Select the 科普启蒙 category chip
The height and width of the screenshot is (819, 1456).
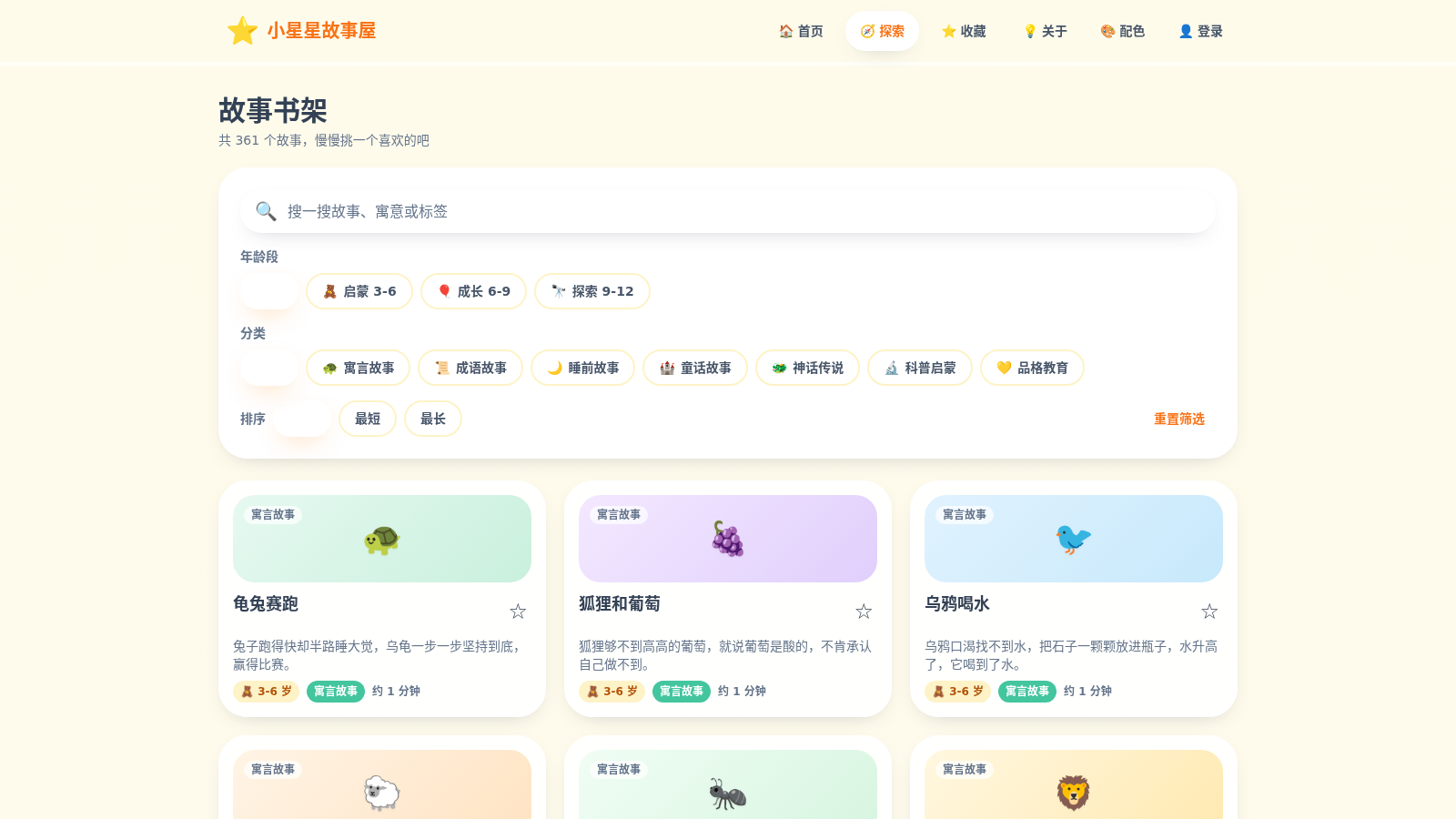click(920, 368)
